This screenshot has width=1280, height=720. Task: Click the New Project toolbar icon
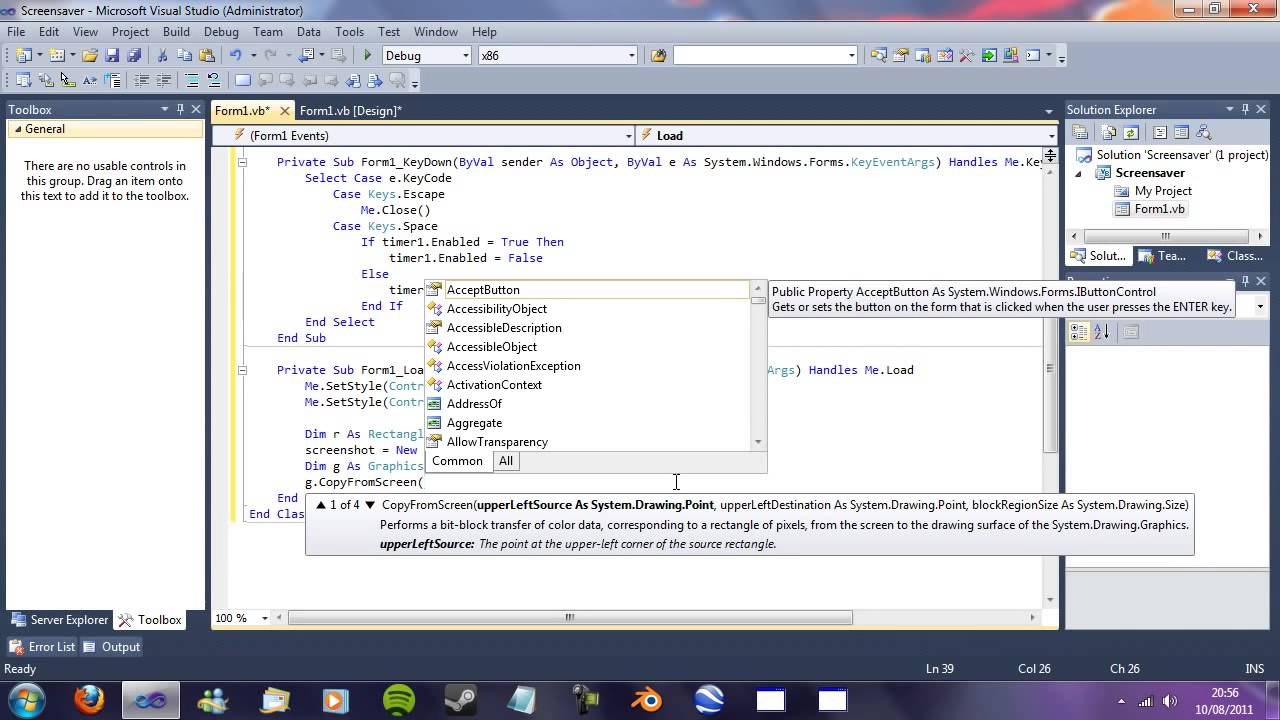coord(23,55)
